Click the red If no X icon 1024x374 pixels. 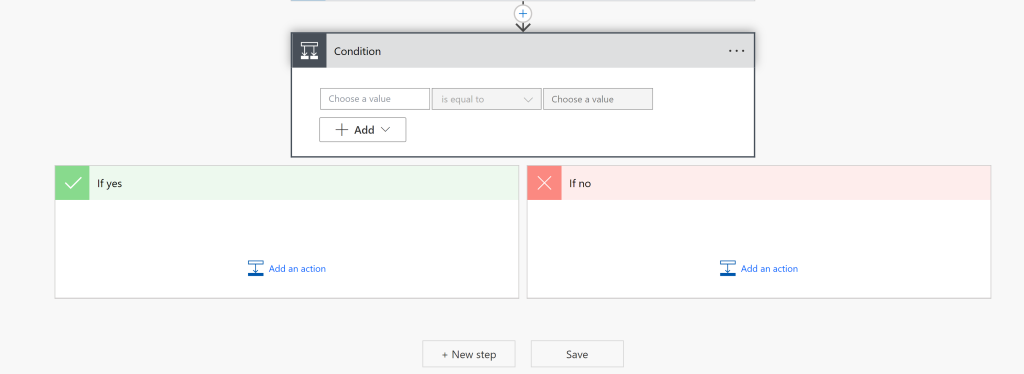click(545, 183)
